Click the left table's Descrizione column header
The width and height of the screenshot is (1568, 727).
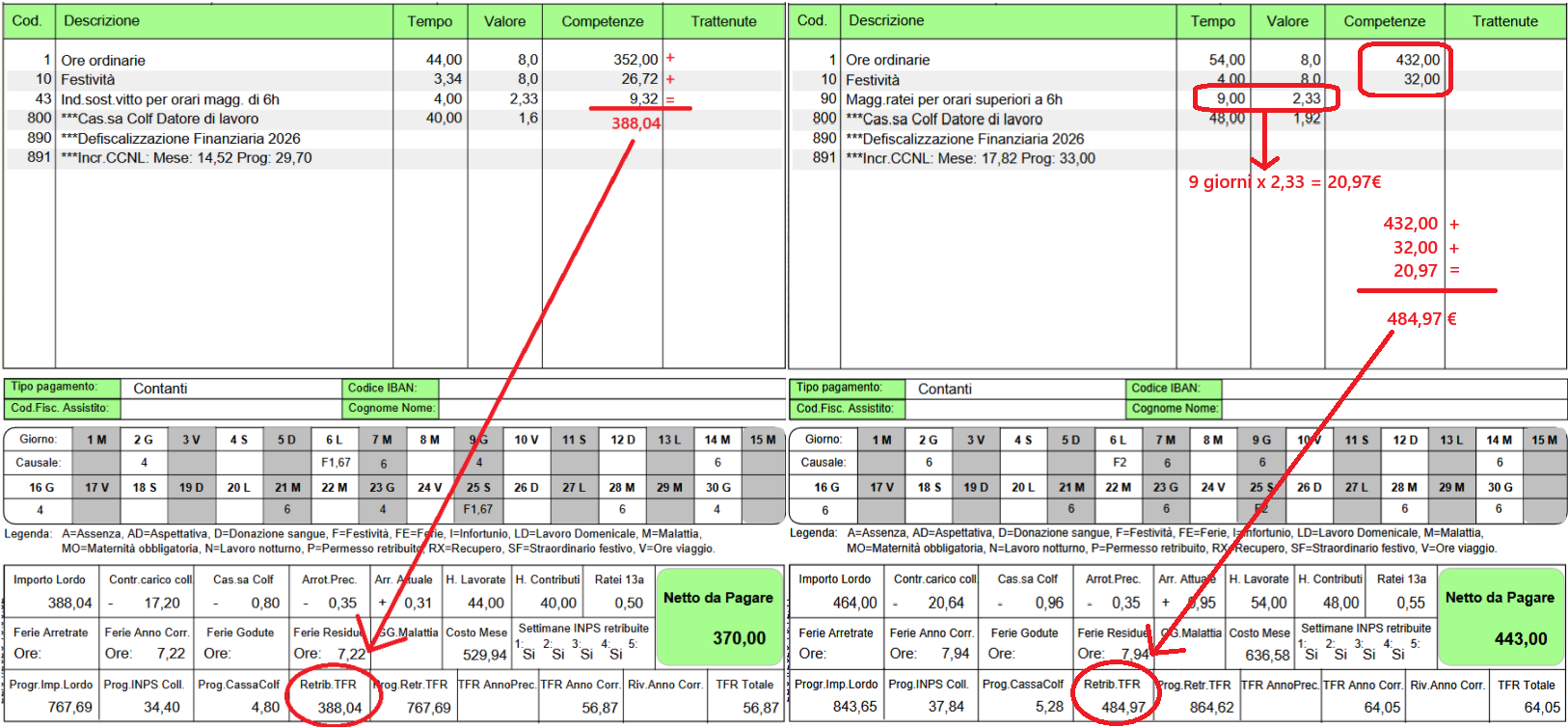[101, 21]
